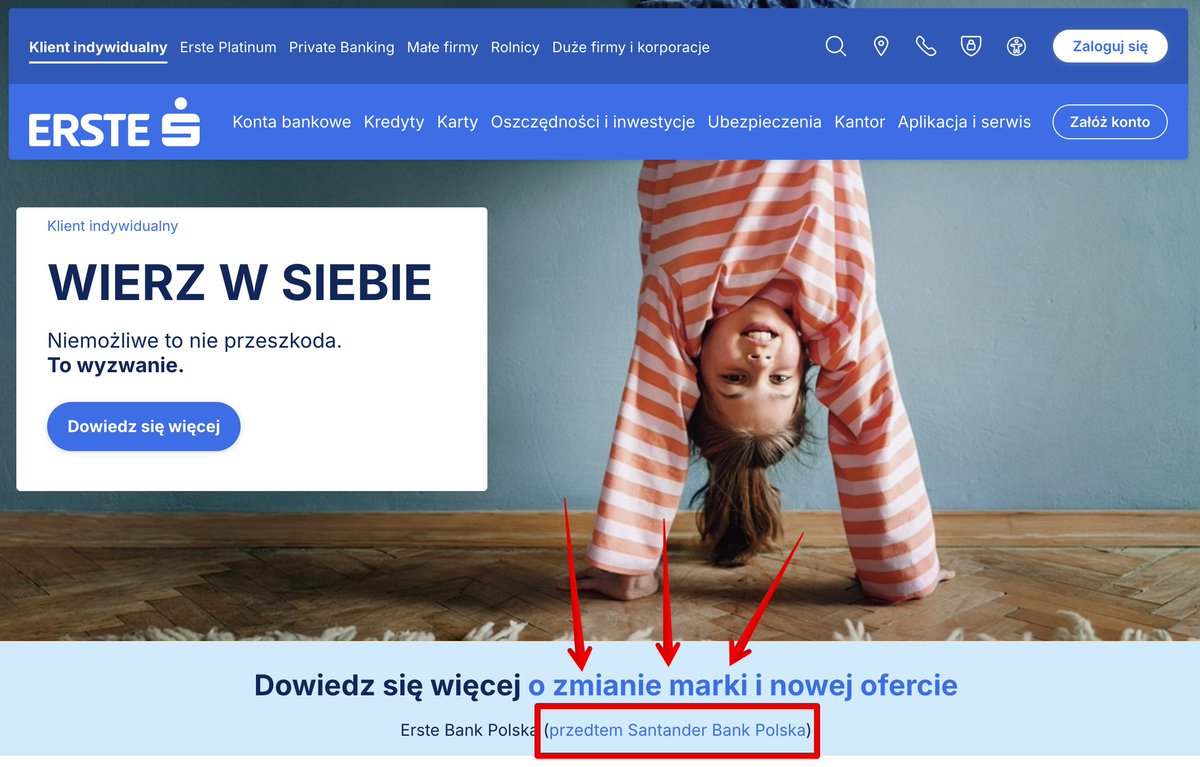Open Oszczędności i inwestycje menu
Image resolution: width=1200 pixels, height=767 pixels.
[593, 122]
